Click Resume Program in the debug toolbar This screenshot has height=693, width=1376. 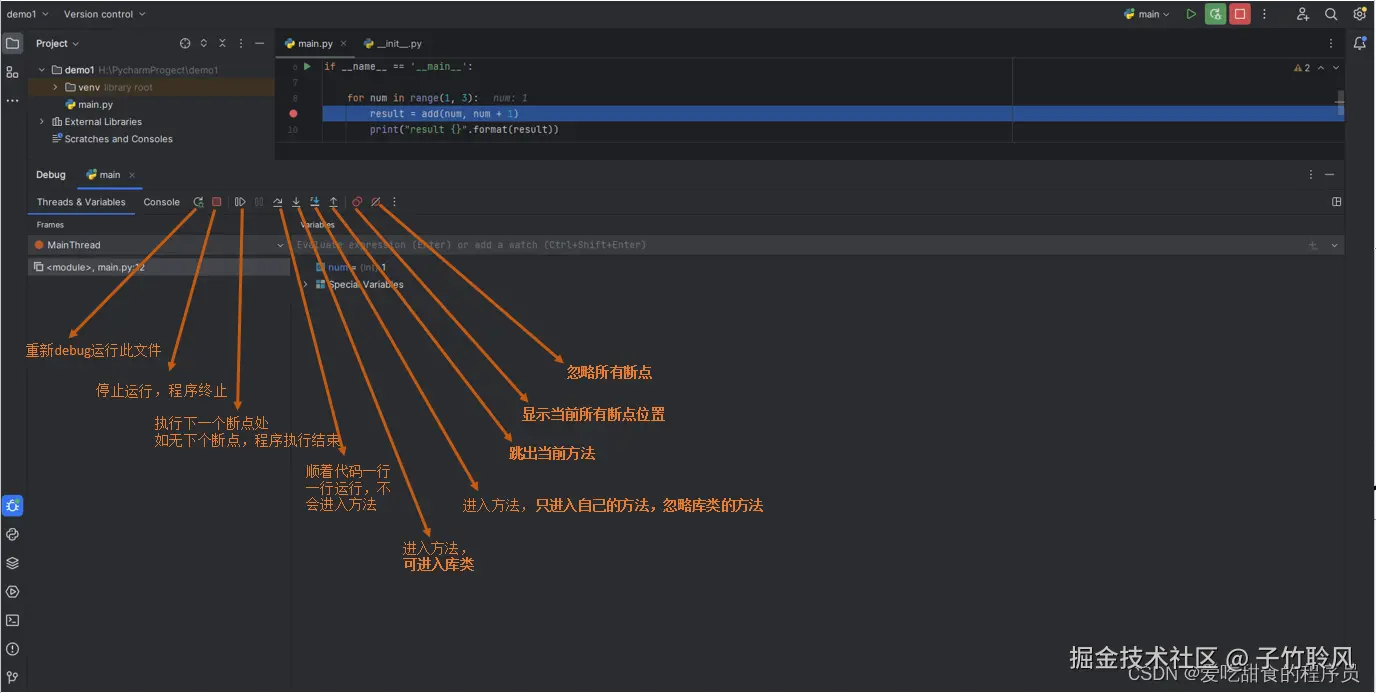coord(241,202)
